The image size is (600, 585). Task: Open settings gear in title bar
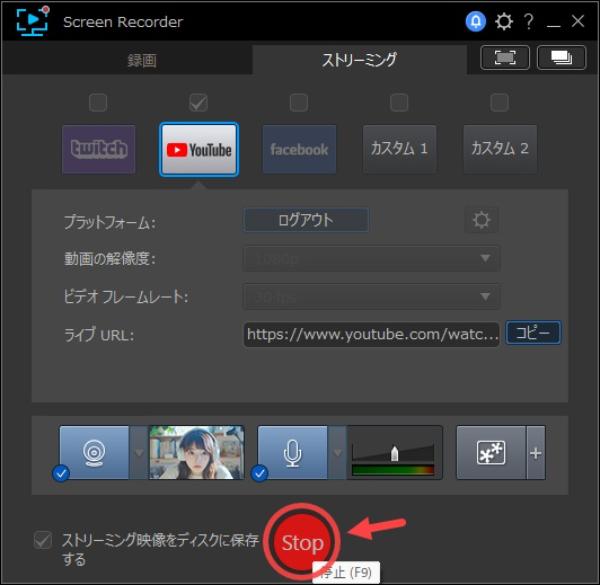(504, 21)
